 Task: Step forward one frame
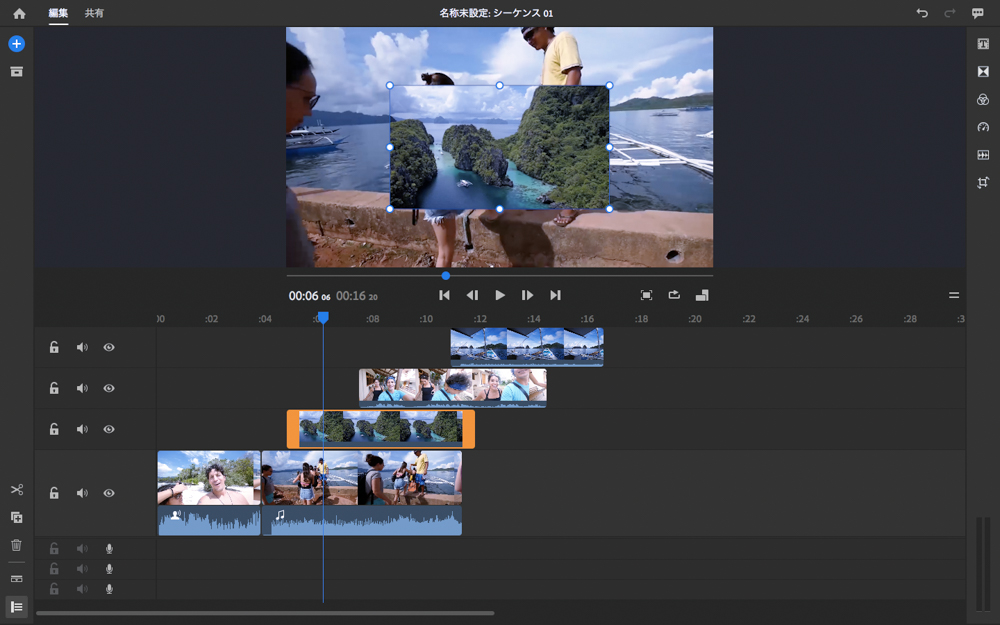tap(527, 295)
